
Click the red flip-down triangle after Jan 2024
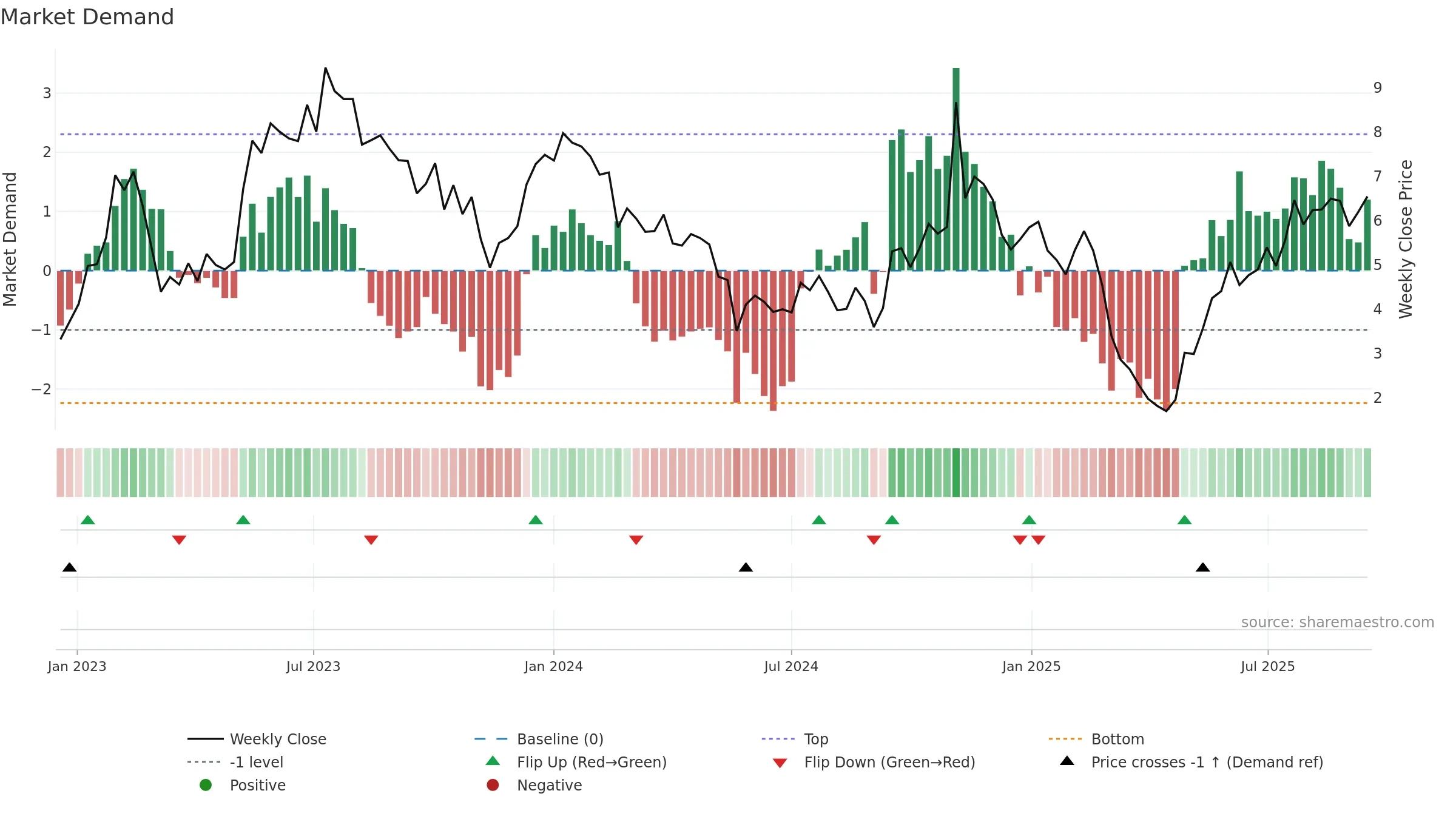(636, 540)
